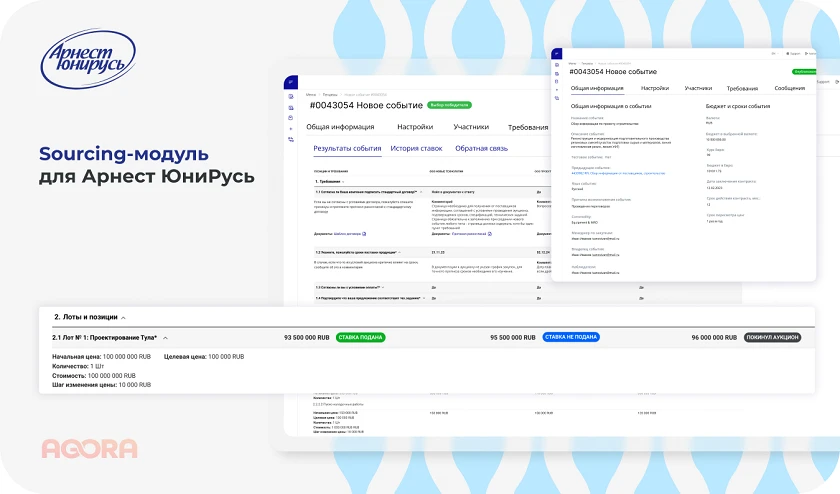Click the Арнест ЮниРусь oval logo
Viewport: 840px width, 494px height.
coord(88,58)
